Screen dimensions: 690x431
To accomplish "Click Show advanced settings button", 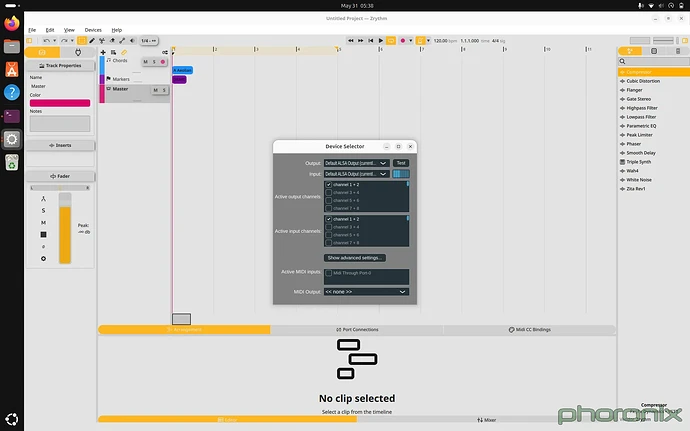I will pos(355,258).
